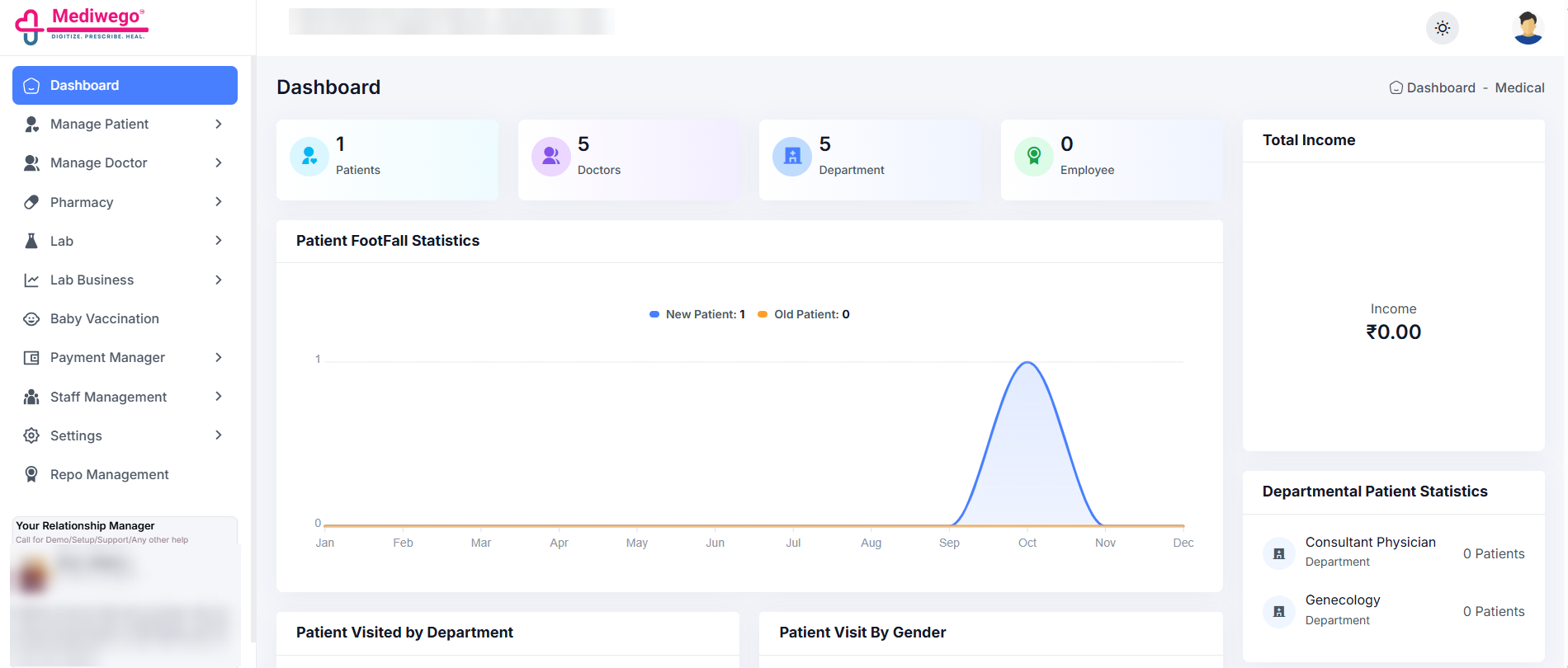Click the Repo Management badge icon
This screenshot has width=1568, height=668.
click(x=31, y=474)
